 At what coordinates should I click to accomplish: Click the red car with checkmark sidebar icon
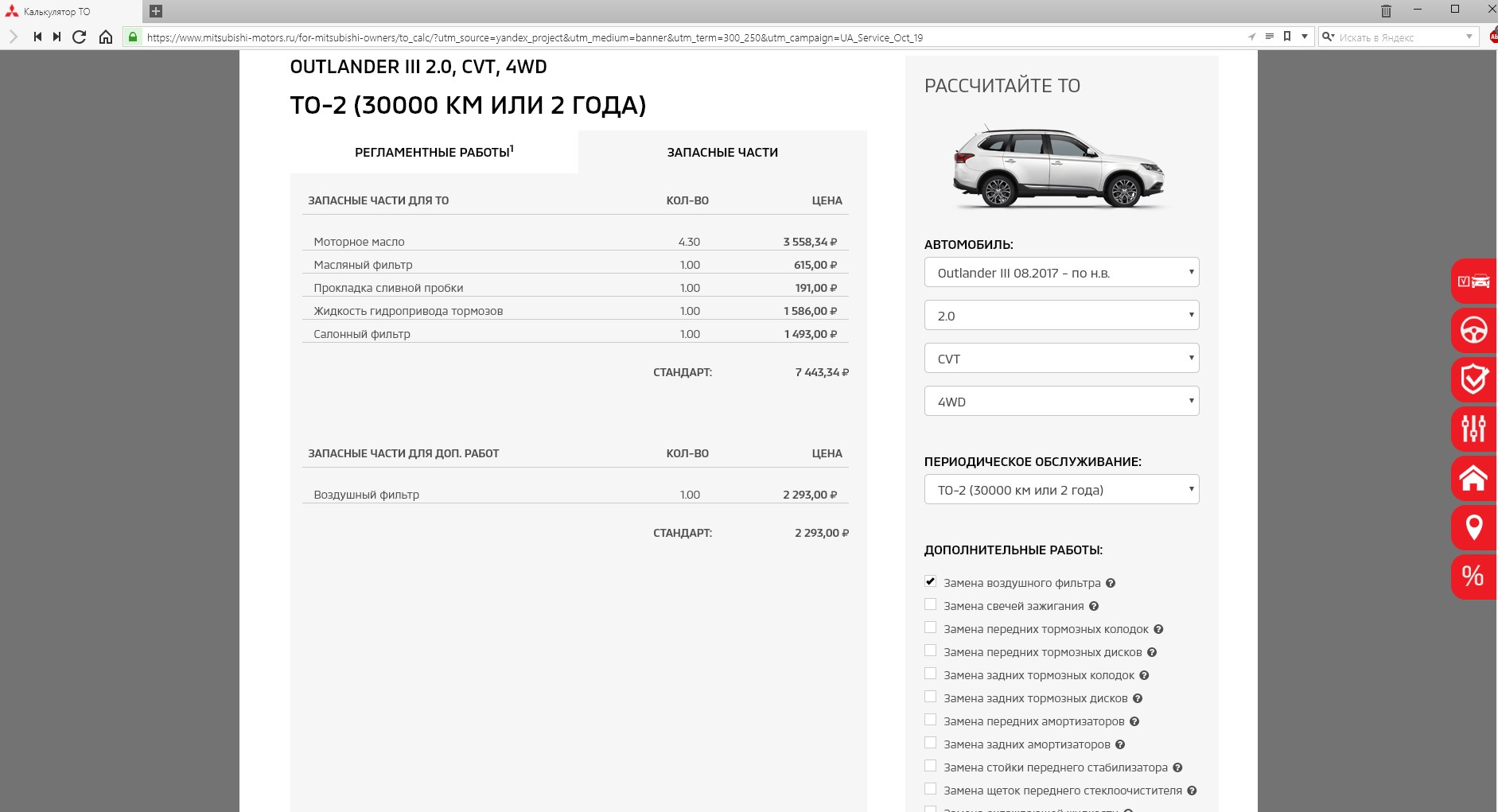click(x=1473, y=281)
